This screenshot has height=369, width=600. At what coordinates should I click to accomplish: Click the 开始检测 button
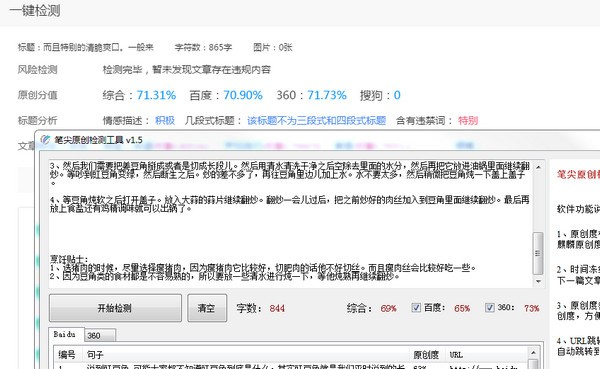pyautogui.click(x=115, y=308)
